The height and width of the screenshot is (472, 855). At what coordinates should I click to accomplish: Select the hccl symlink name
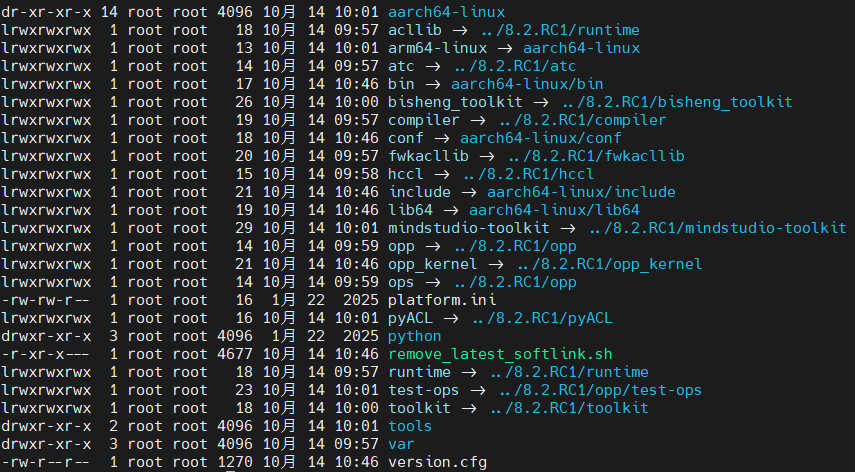point(405,174)
